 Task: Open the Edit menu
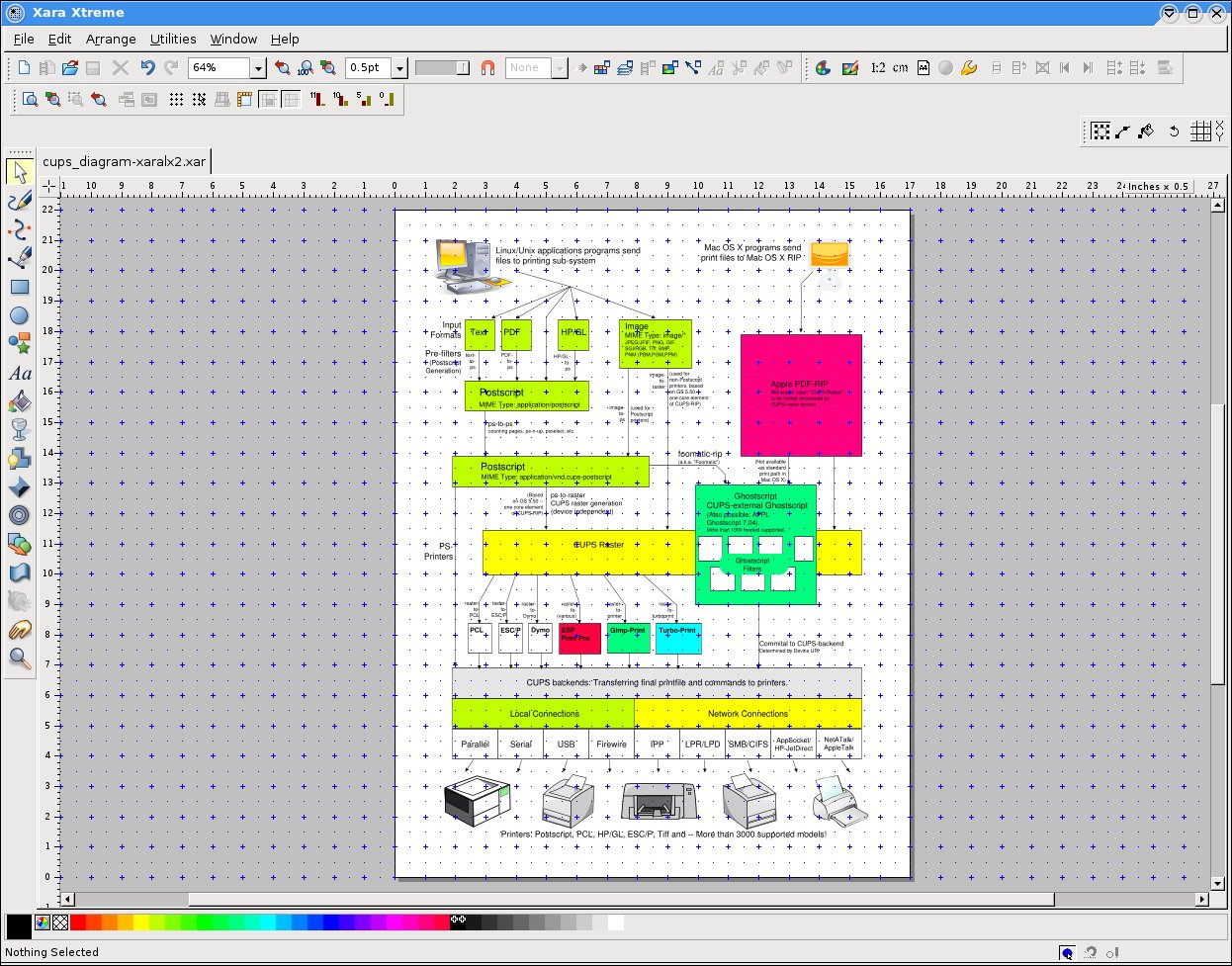pos(60,39)
